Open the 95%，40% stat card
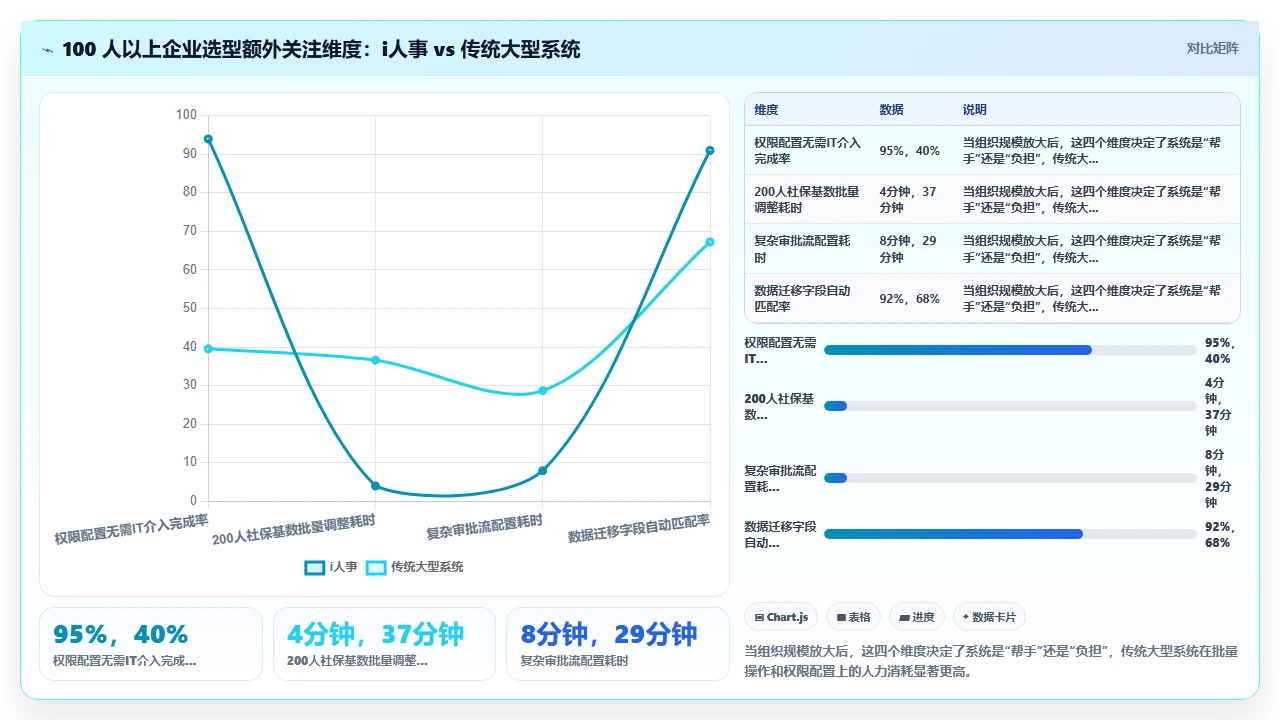The height and width of the screenshot is (720, 1280). (x=151, y=644)
